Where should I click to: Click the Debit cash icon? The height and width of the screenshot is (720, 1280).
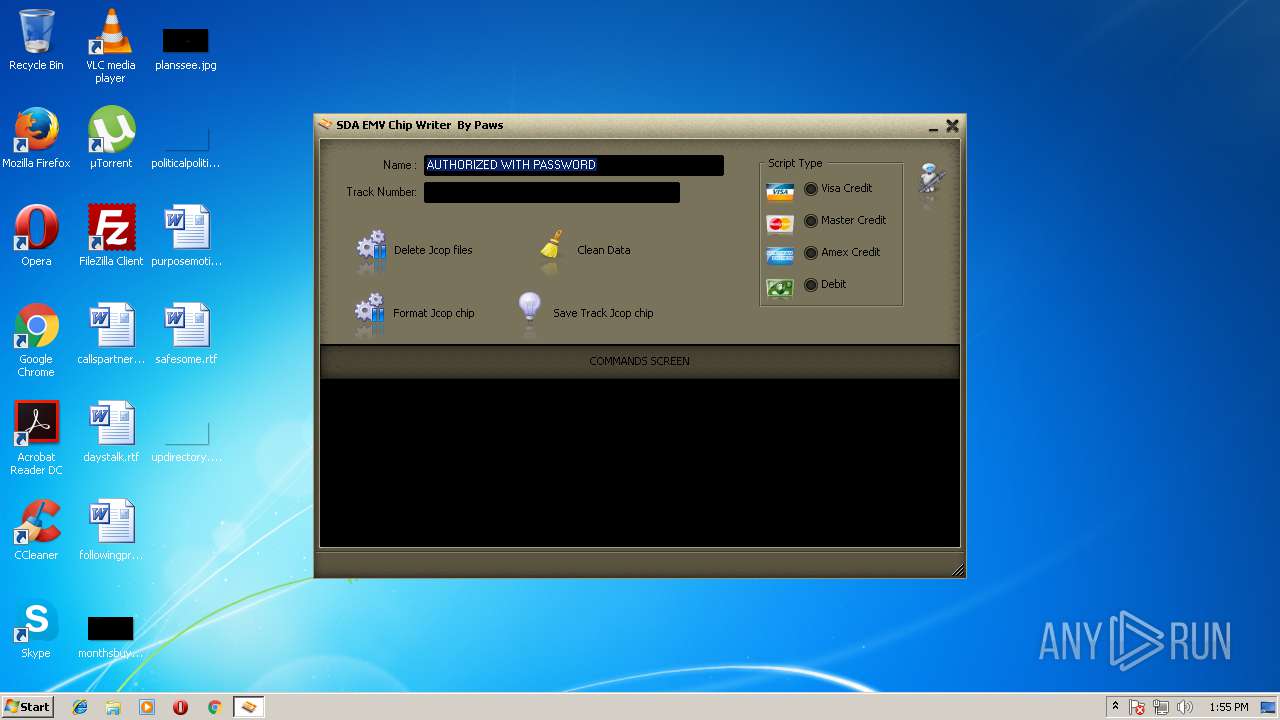coord(780,288)
